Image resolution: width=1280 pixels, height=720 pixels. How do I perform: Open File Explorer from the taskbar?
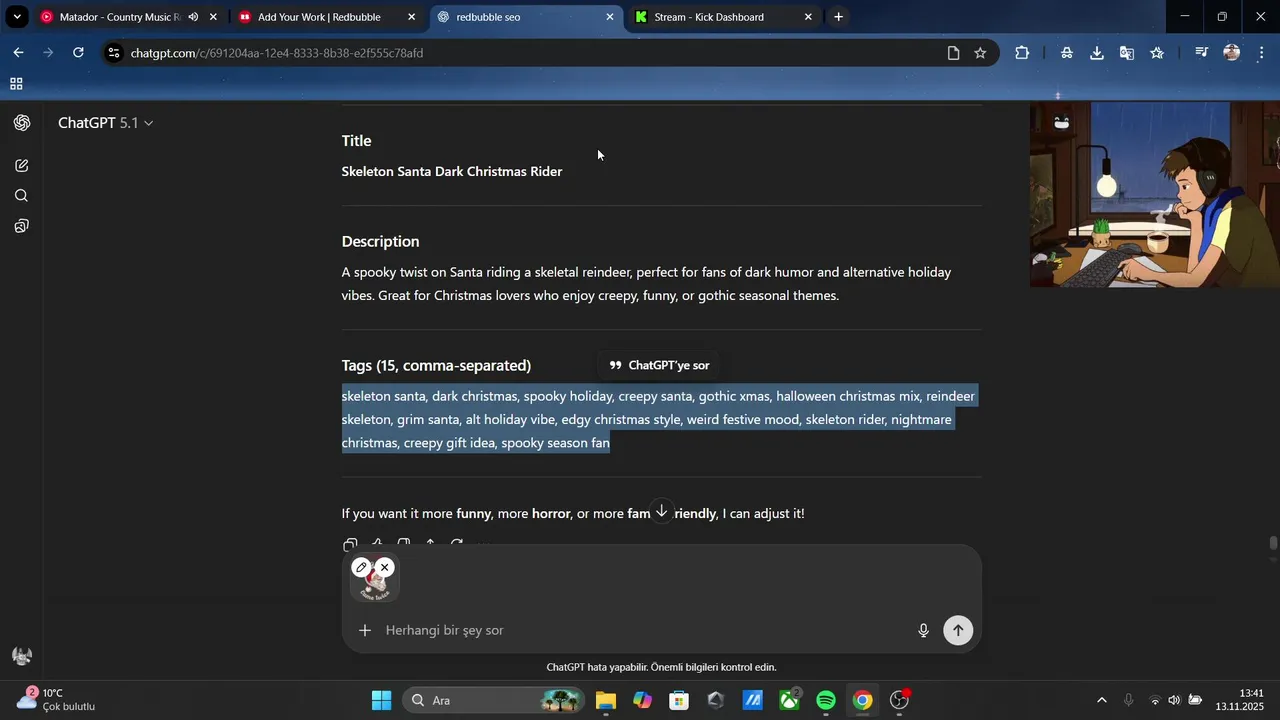606,700
